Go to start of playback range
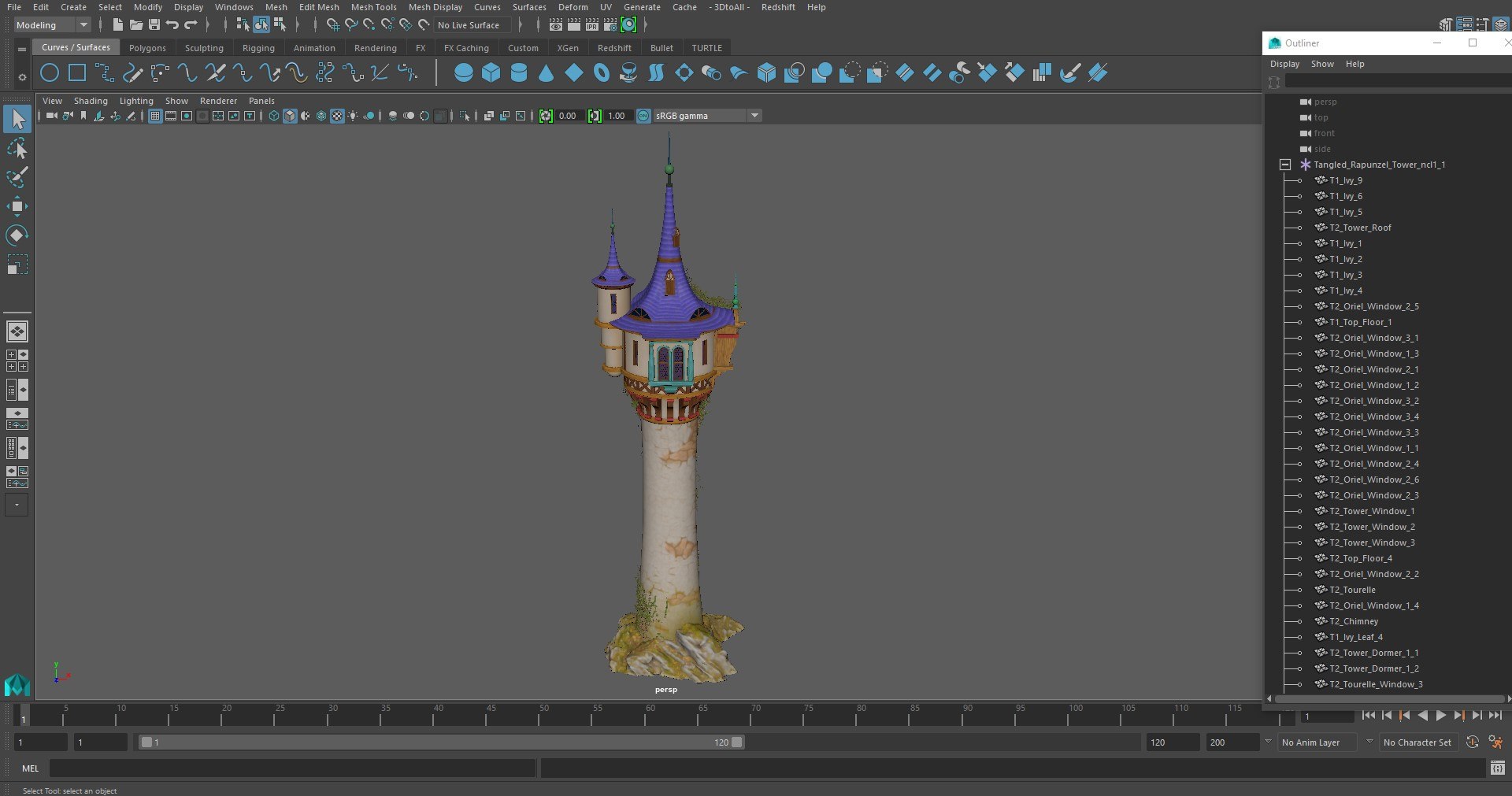This screenshot has width=1512, height=796. point(1369,716)
